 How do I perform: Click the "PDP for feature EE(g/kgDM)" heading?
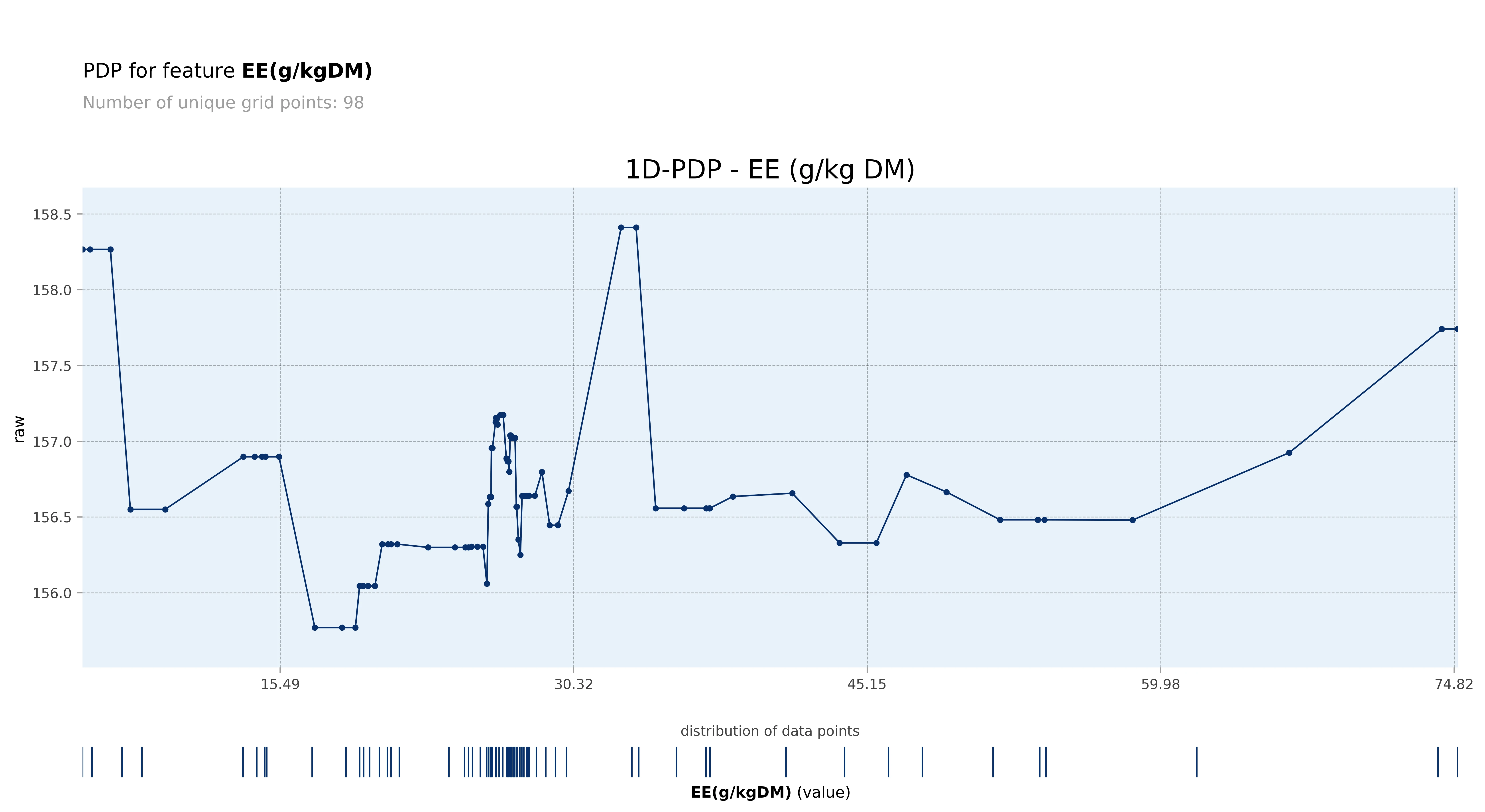click(227, 71)
